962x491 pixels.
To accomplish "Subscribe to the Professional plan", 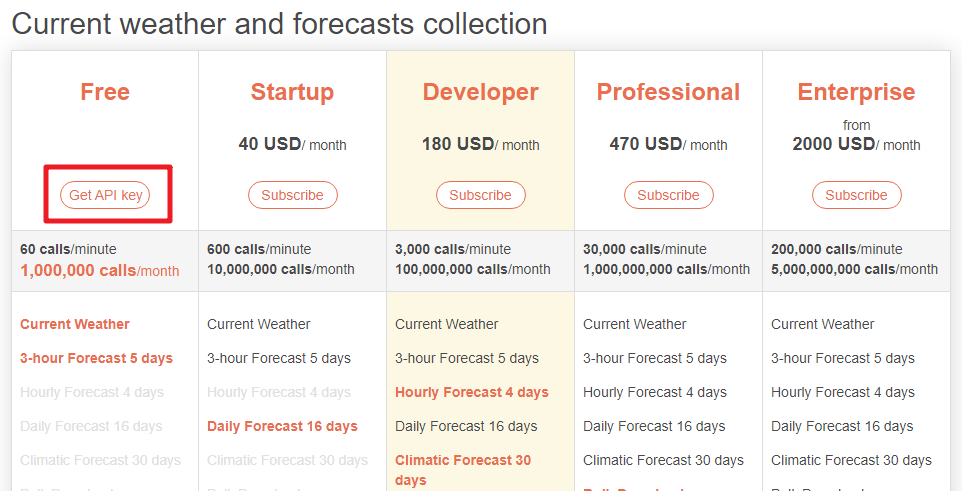I will (669, 195).
